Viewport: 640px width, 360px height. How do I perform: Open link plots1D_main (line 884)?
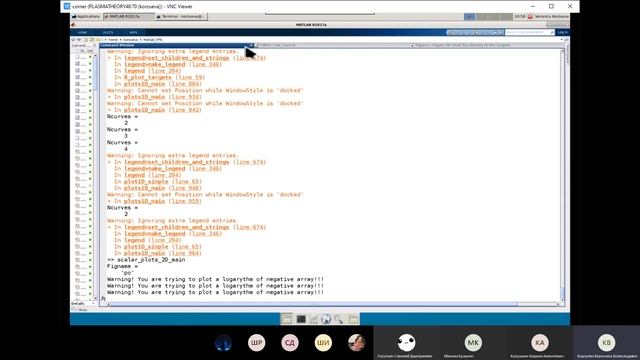click(x=163, y=84)
